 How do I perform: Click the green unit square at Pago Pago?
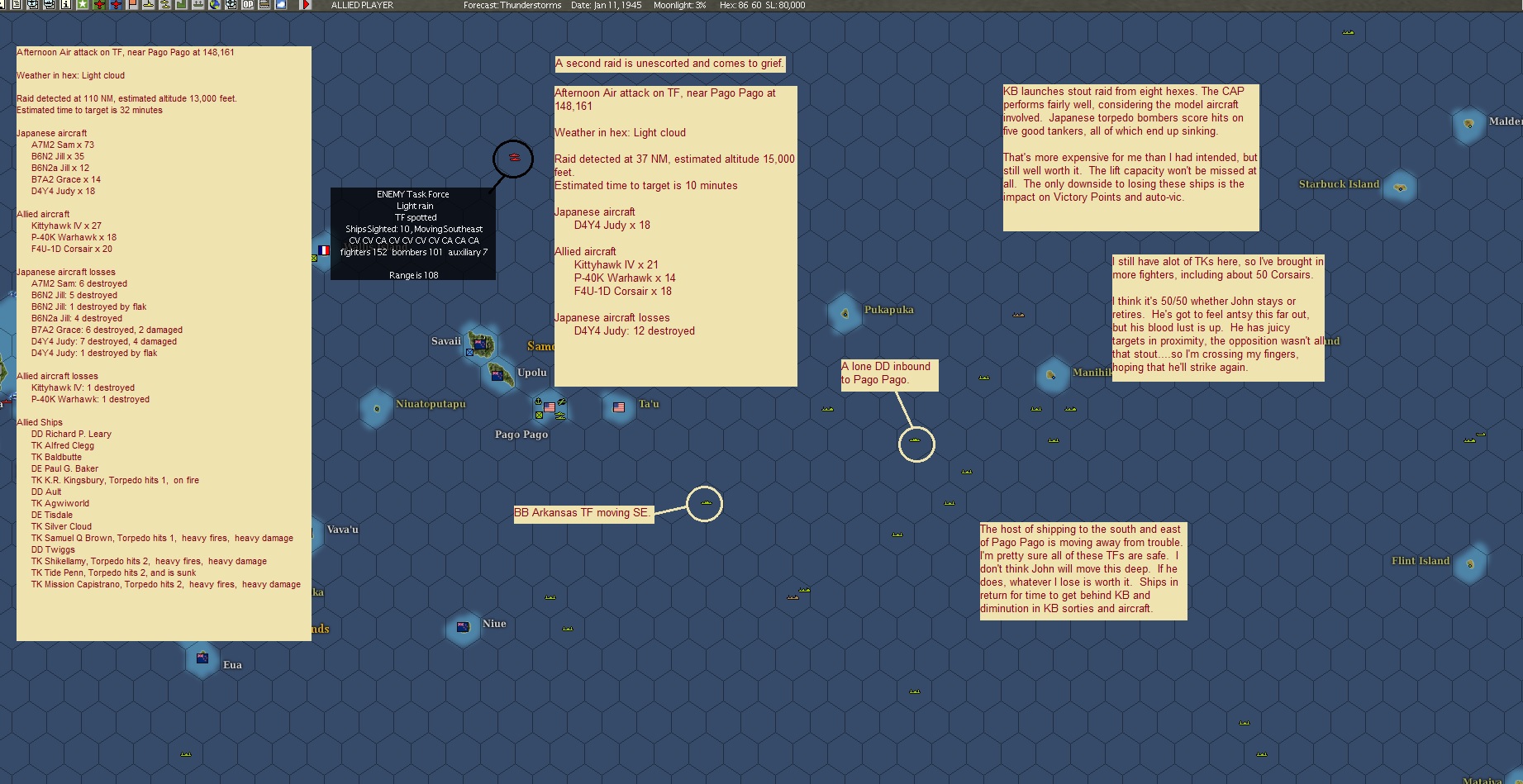point(539,415)
